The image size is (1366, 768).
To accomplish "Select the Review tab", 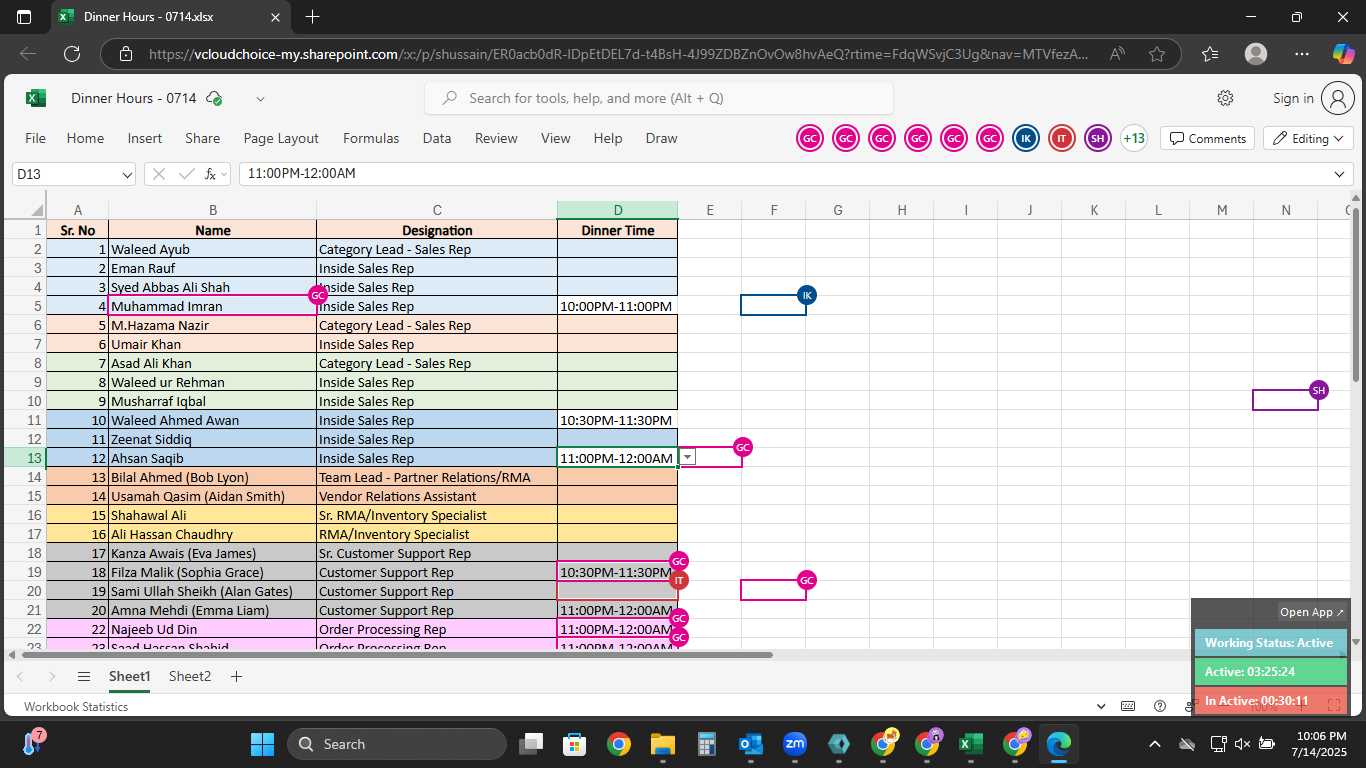I will (x=496, y=138).
